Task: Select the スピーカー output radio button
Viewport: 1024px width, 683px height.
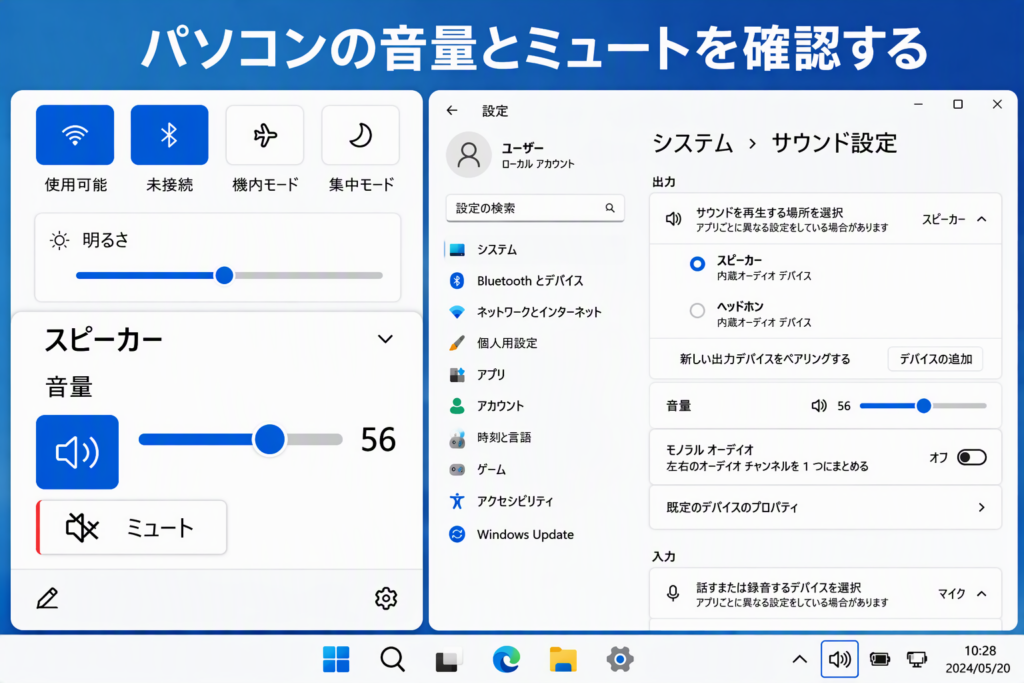Action: (697, 264)
